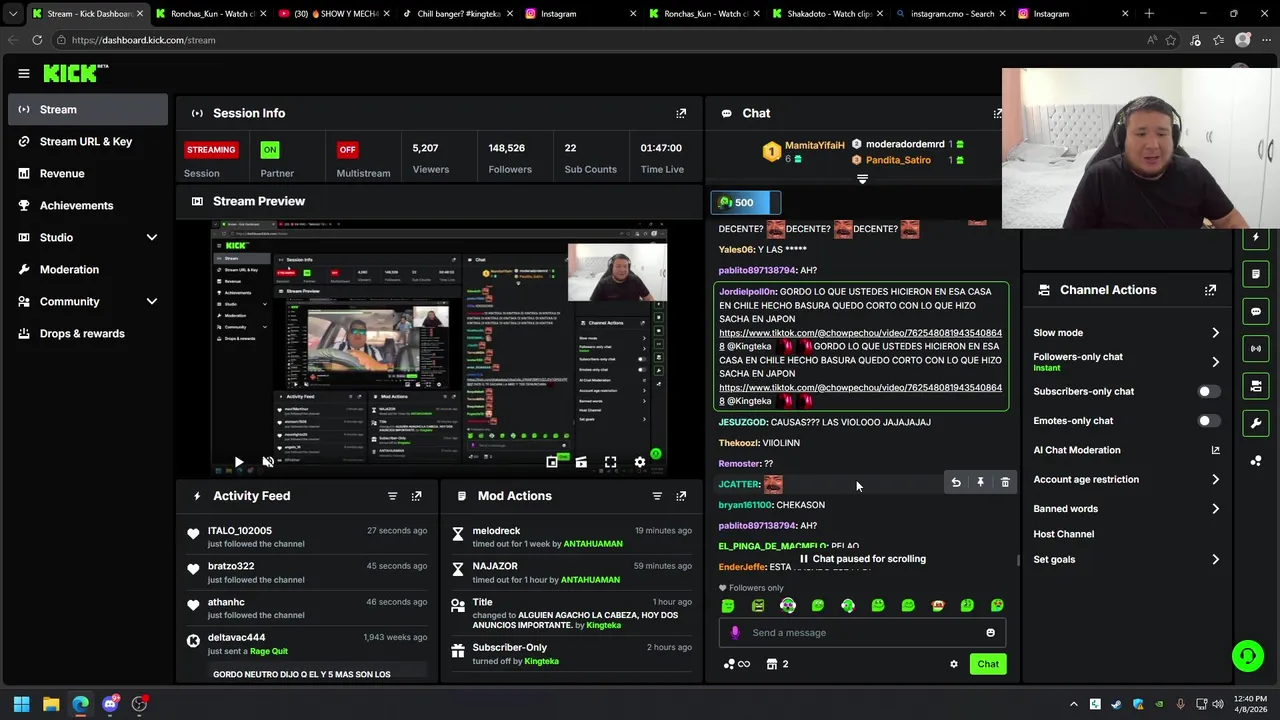Open the hamburger menu beside the Kick logo
The height and width of the screenshot is (720, 1280).
(24, 73)
